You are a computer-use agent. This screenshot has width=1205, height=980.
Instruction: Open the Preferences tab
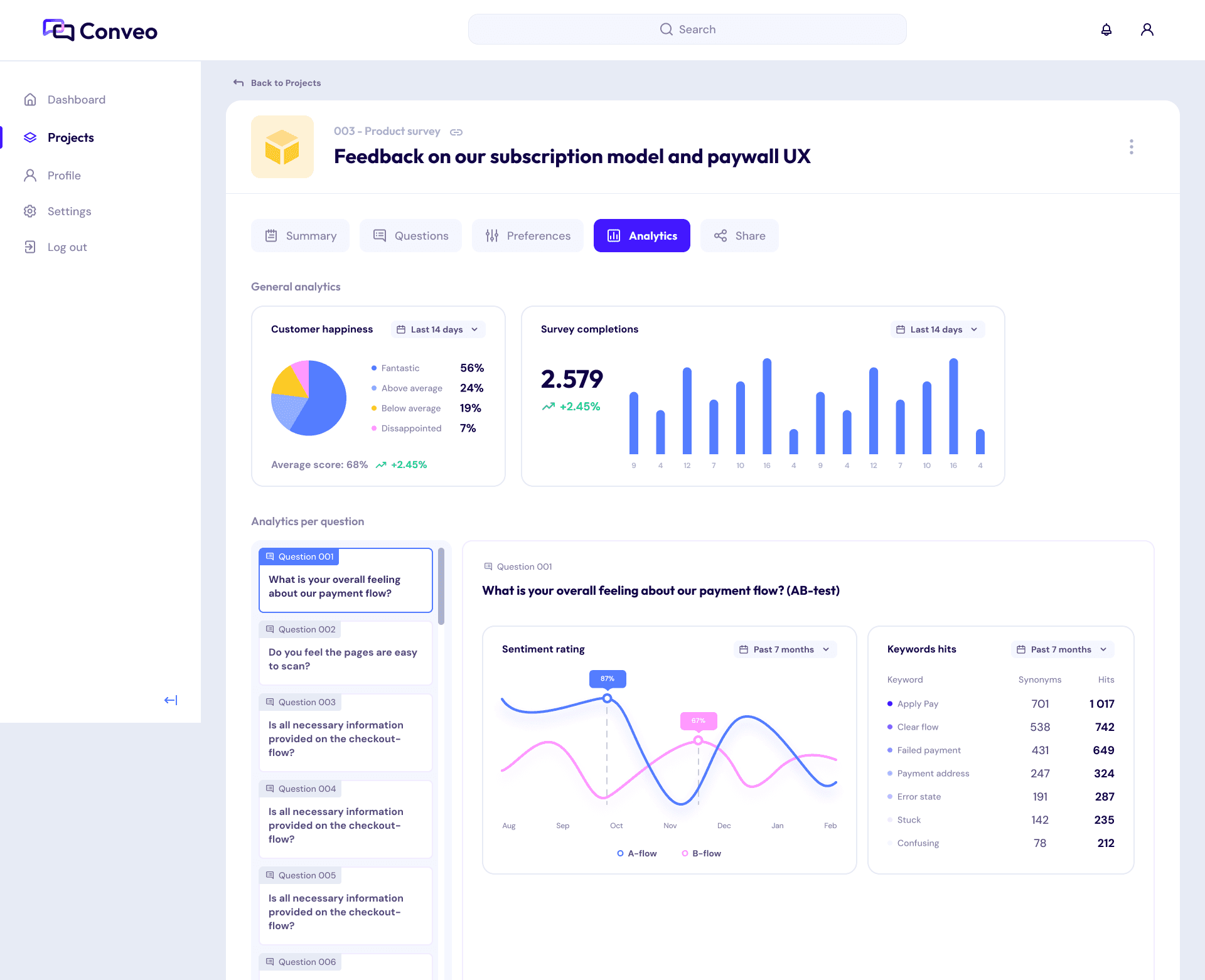(x=528, y=236)
